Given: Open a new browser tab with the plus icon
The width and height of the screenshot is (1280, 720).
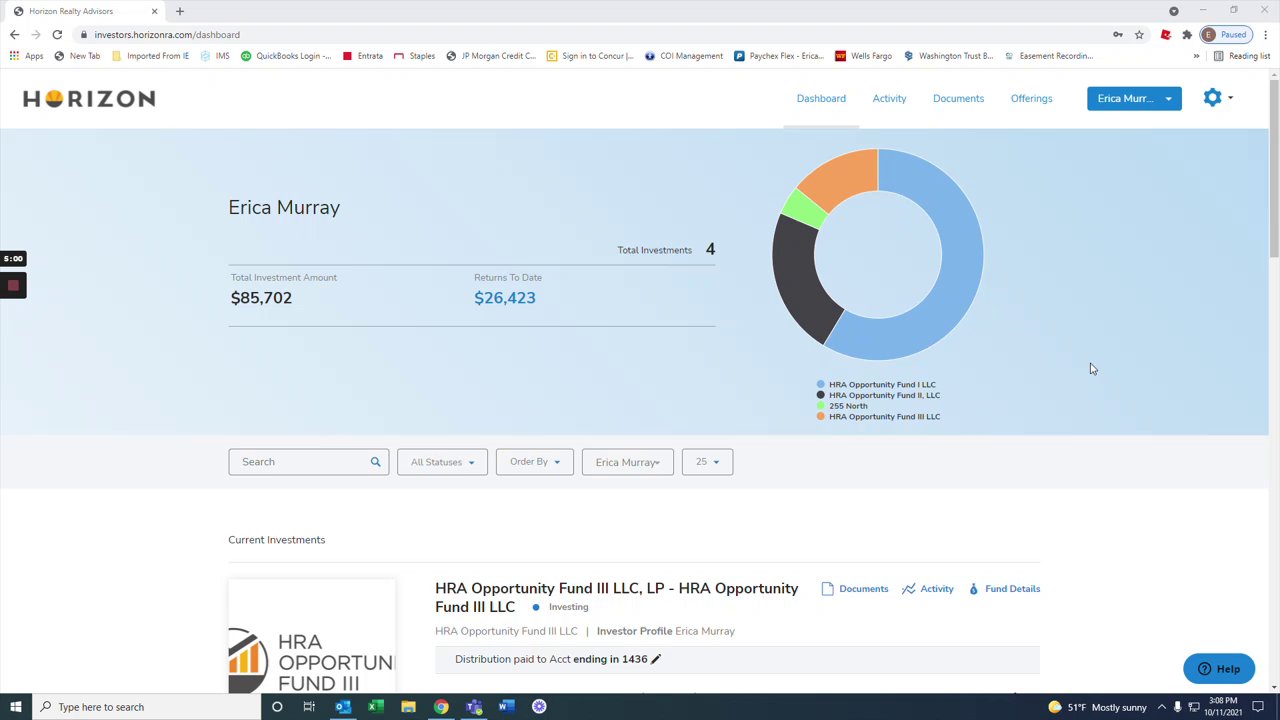Looking at the screenshot, I should [x=180, y=11].
